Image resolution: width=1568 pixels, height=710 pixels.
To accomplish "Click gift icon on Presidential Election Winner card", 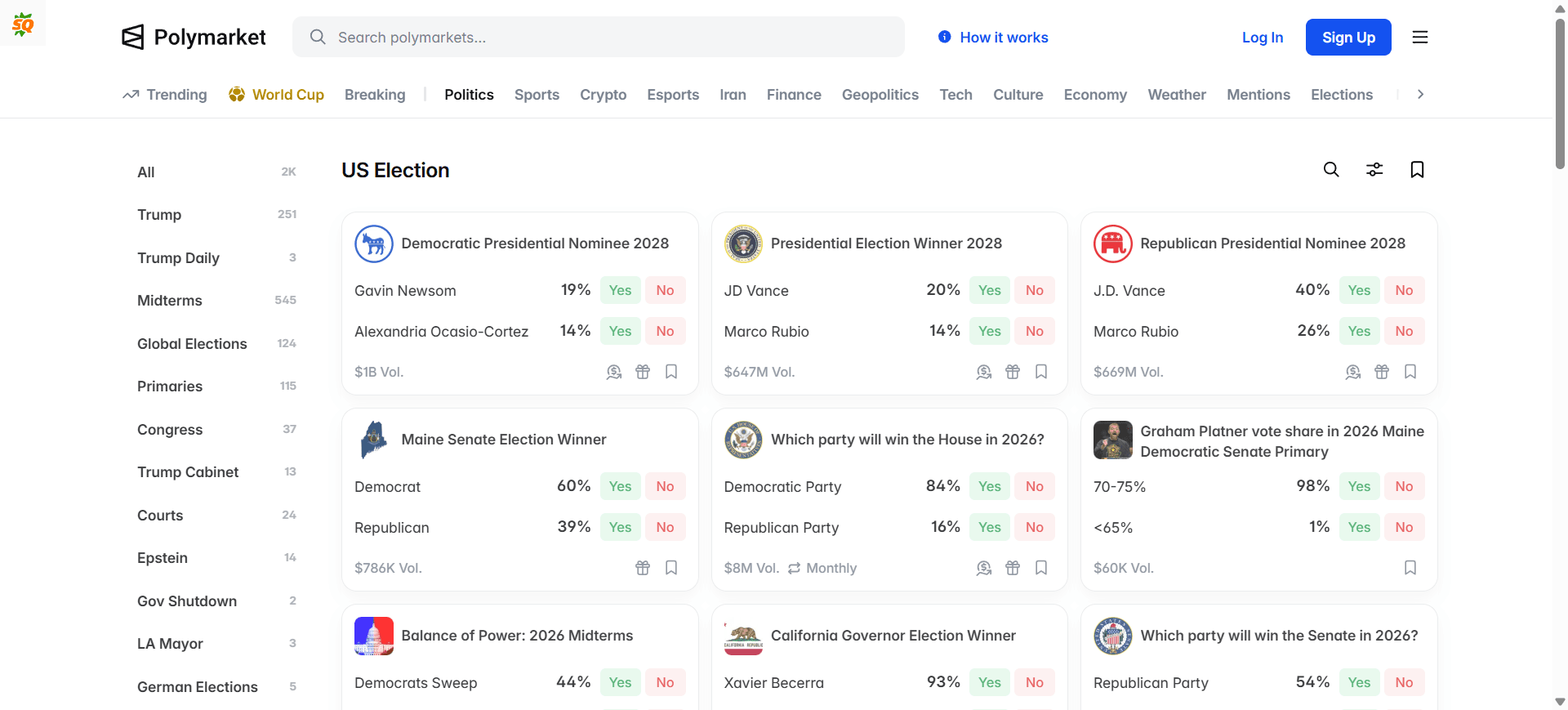I will pos(1013,372).
